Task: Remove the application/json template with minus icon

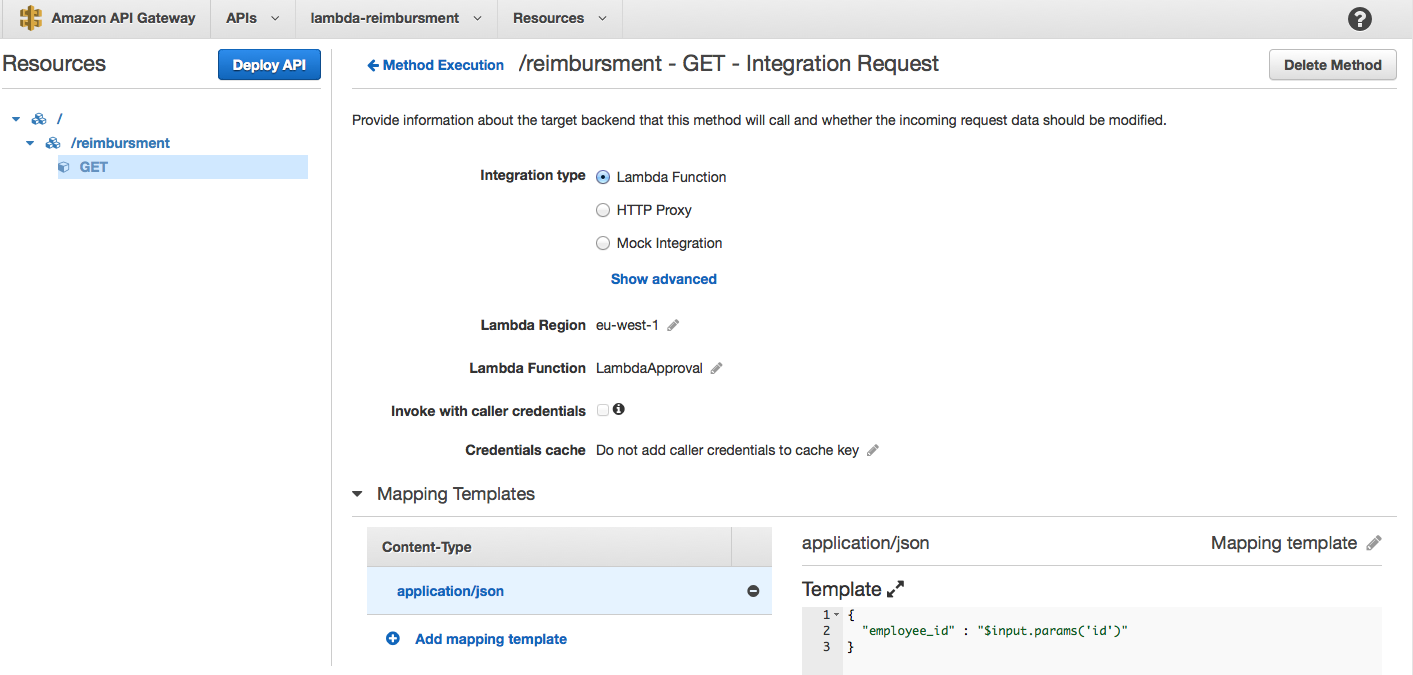Action: point(753,591)
